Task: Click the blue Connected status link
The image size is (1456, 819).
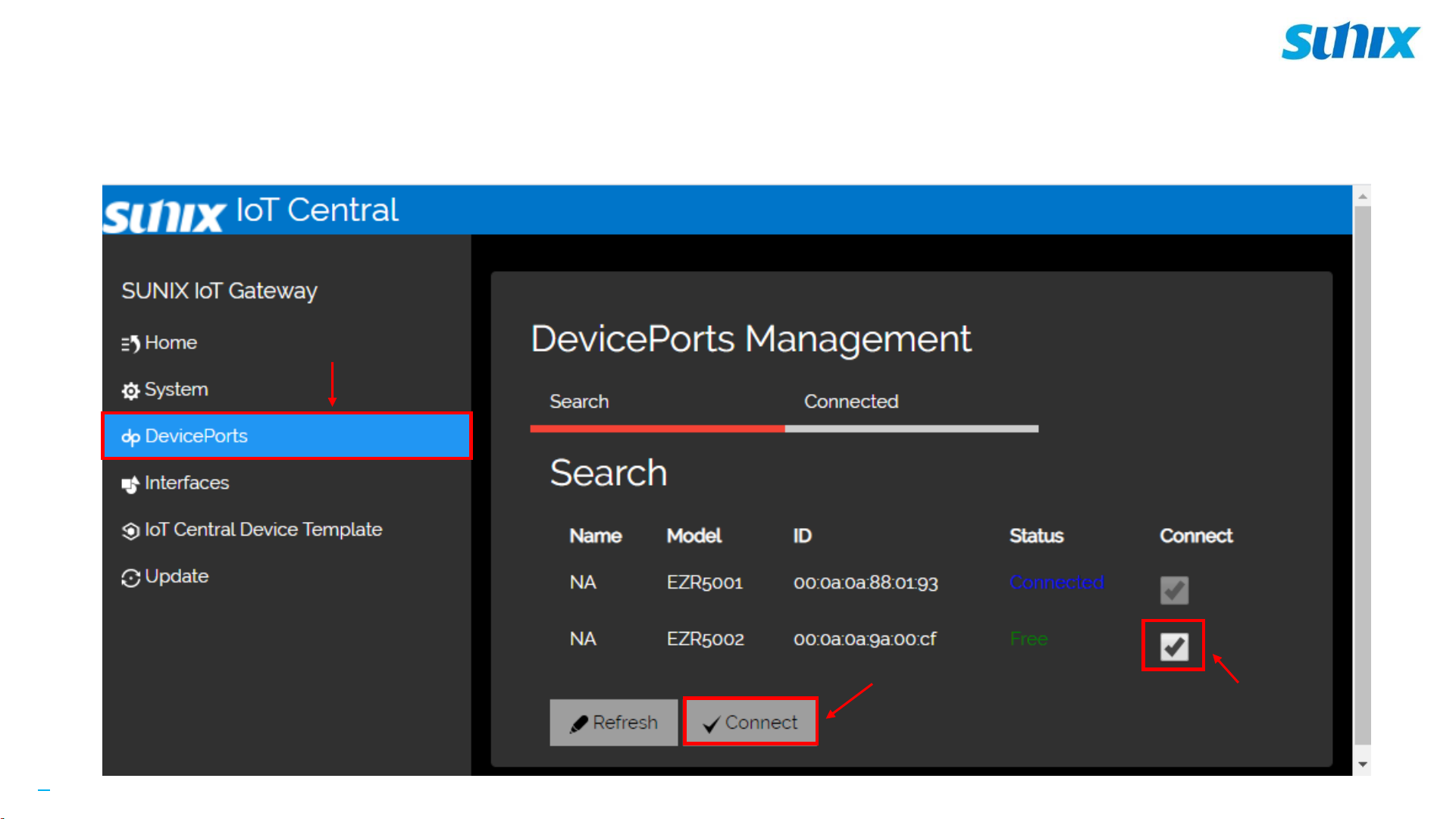Action: (x=1056, y=583)
